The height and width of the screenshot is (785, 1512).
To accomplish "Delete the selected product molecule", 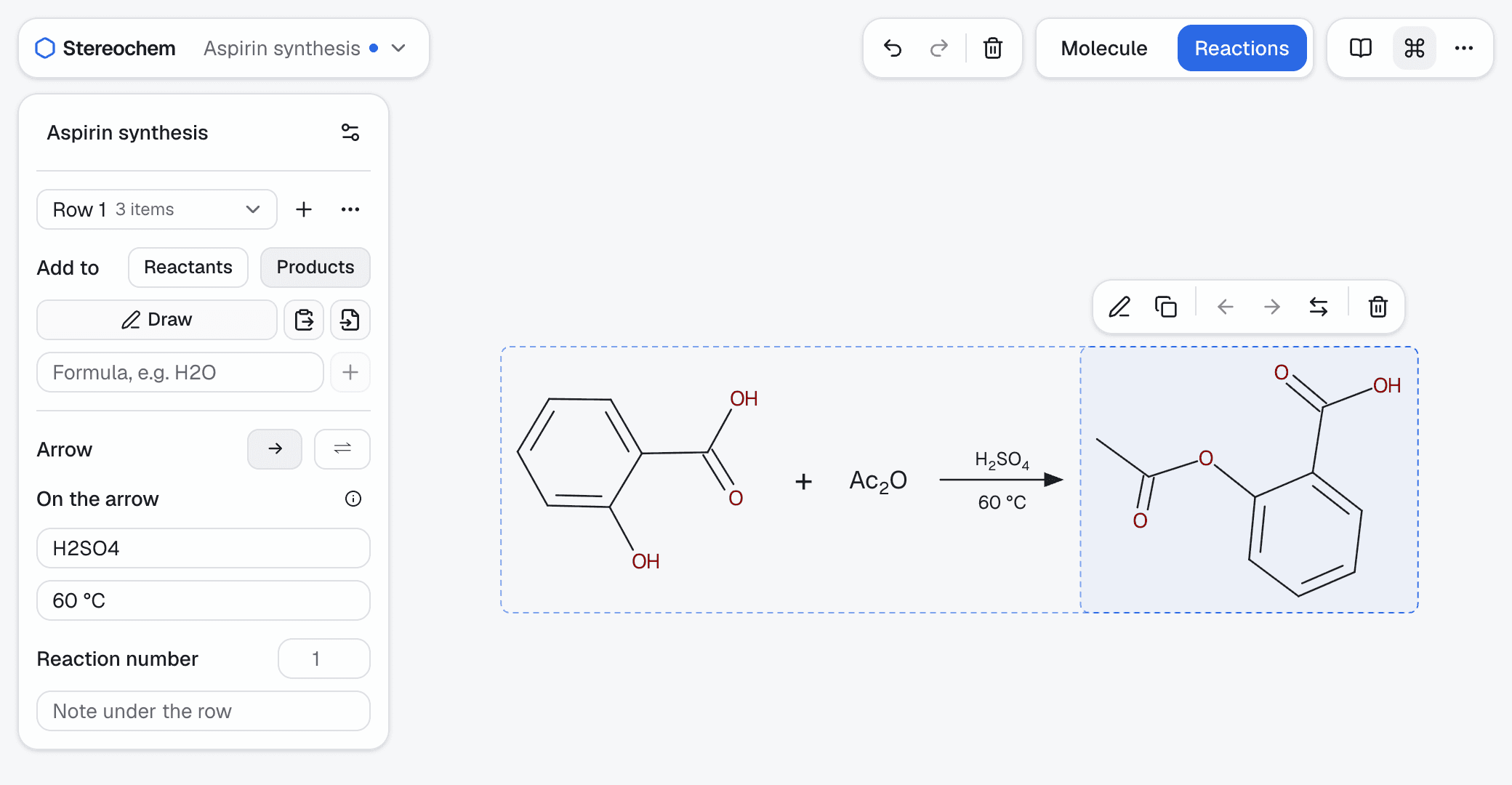I will coord(1378,307).
